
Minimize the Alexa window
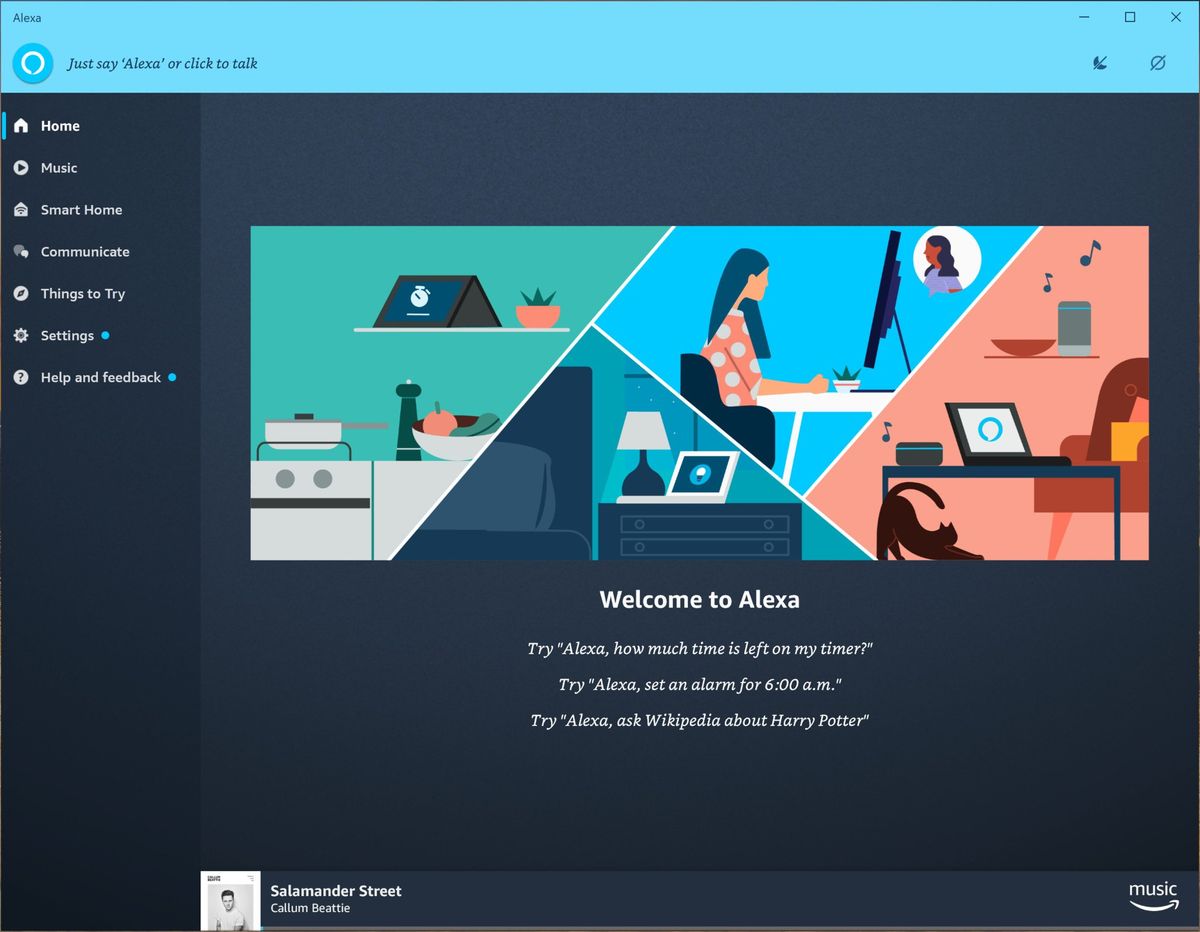click(1084, 17)
